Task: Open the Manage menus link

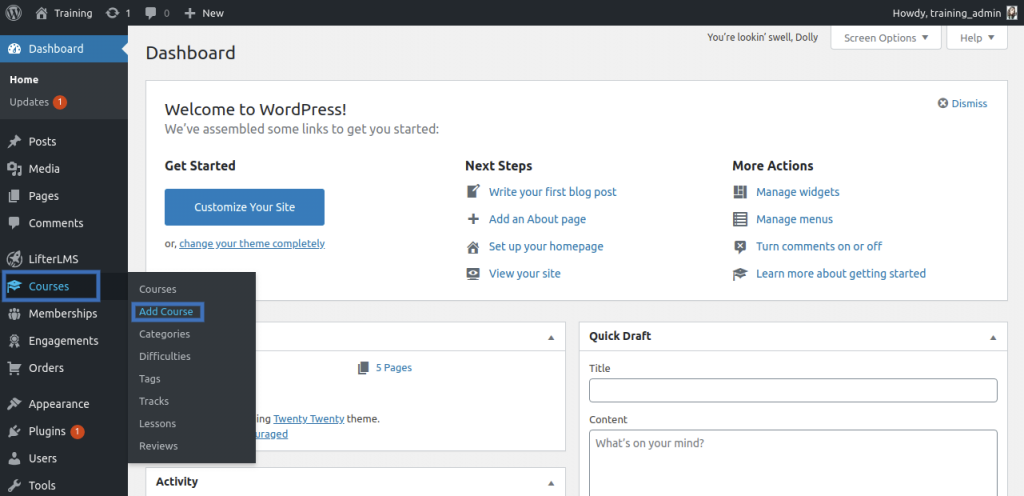Action: pos(794,219)
